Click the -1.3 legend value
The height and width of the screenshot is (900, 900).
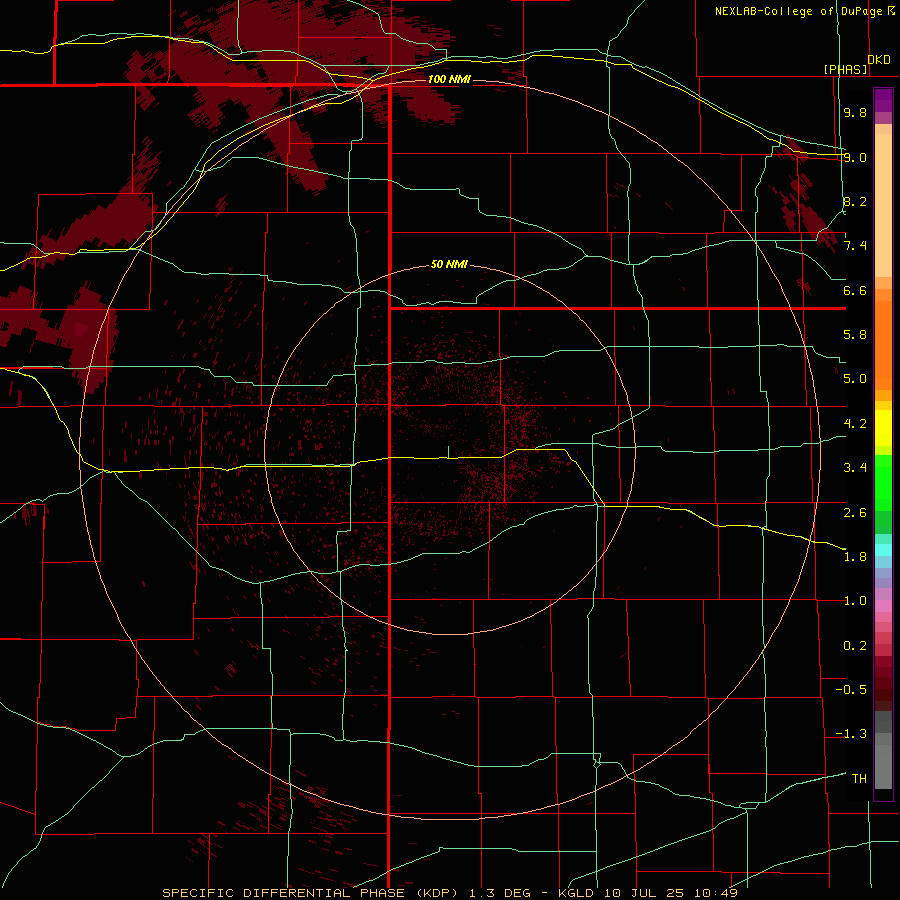pyautogui.click(x=851, y=734)
